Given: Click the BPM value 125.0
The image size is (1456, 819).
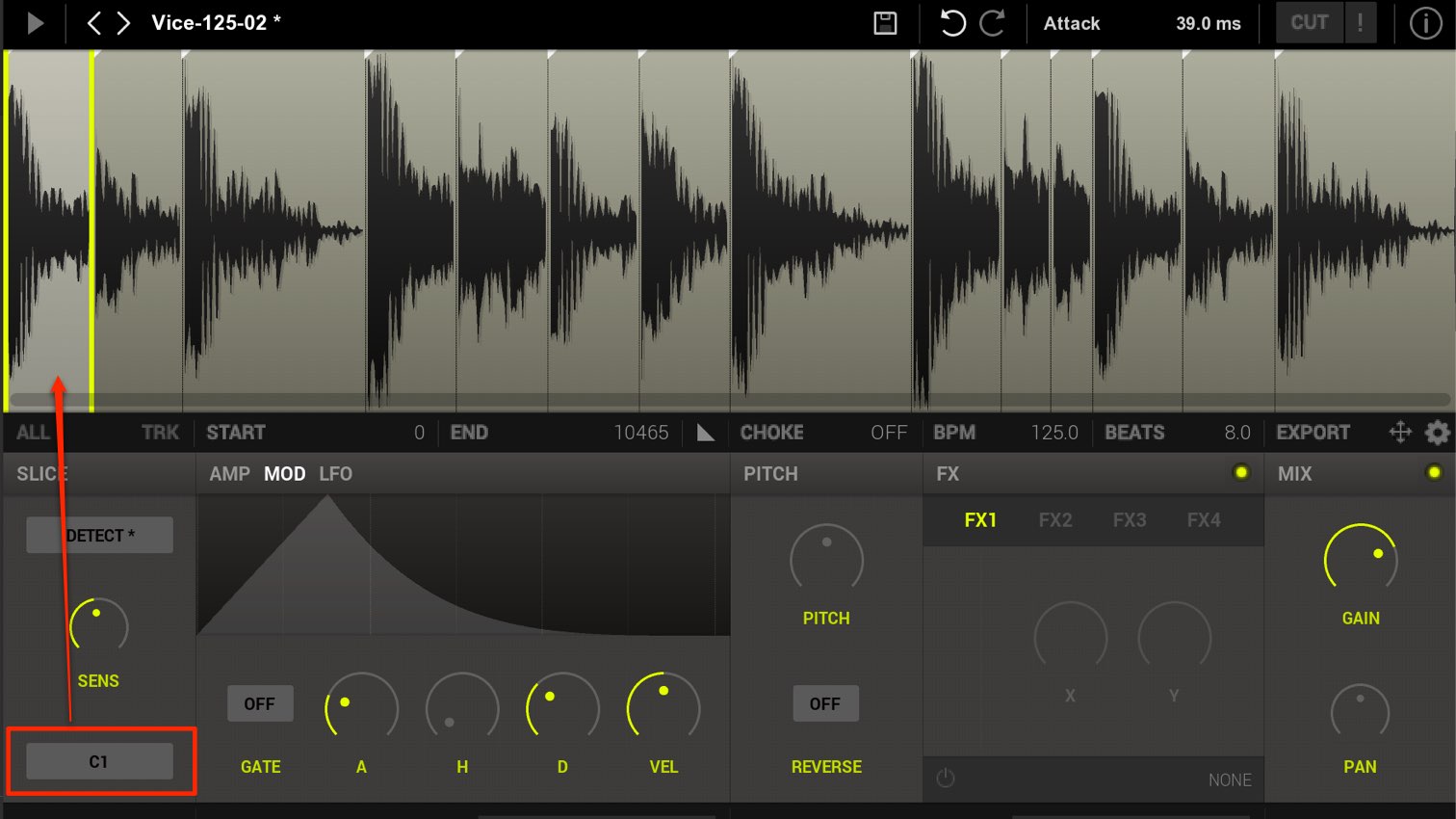Looking at the screenshot, I should click(x=1054, y=433).
